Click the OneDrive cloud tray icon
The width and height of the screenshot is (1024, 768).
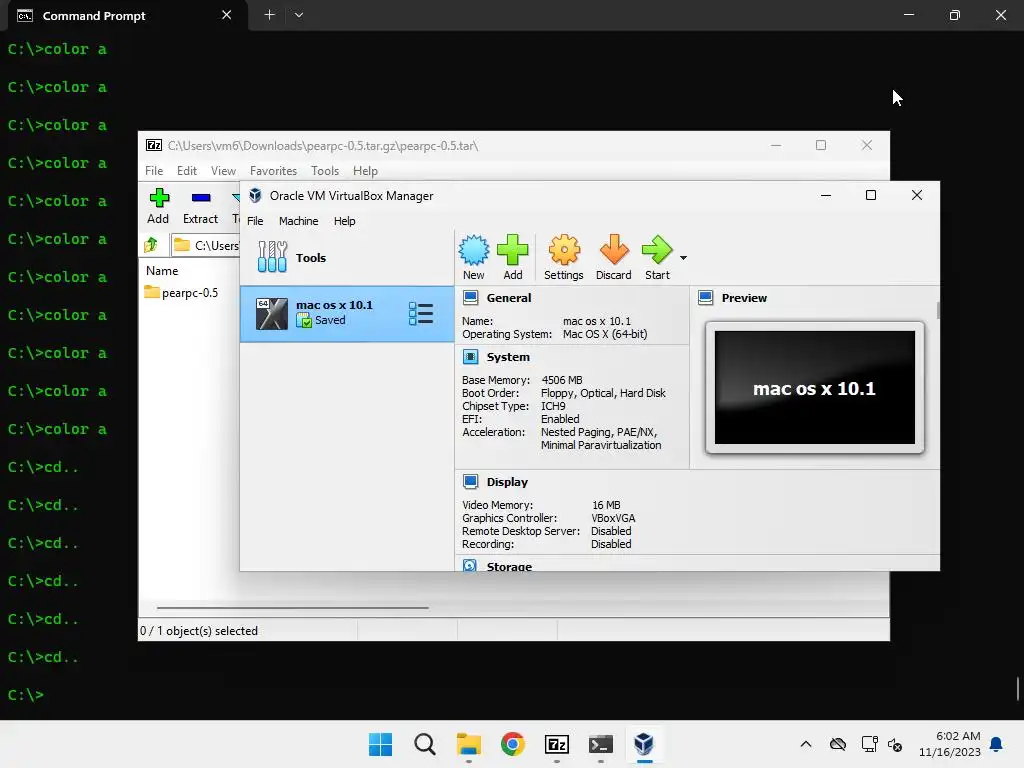click(838, 744)
